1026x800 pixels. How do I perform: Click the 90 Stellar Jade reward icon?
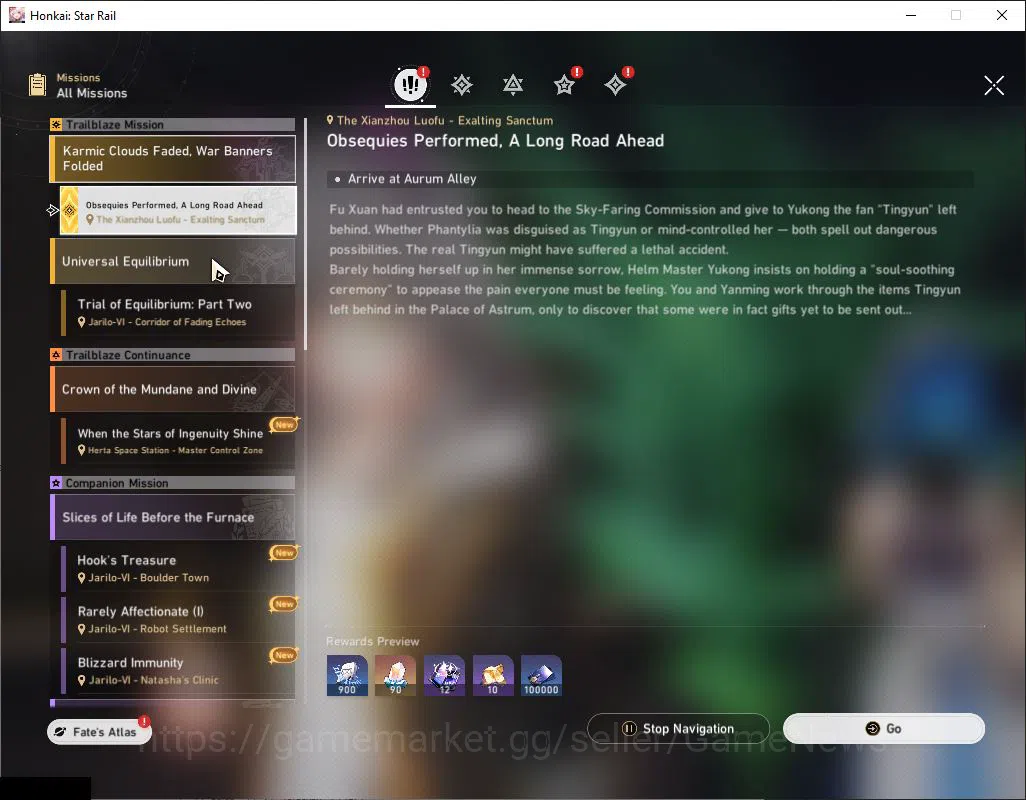(x=395, y=675)
